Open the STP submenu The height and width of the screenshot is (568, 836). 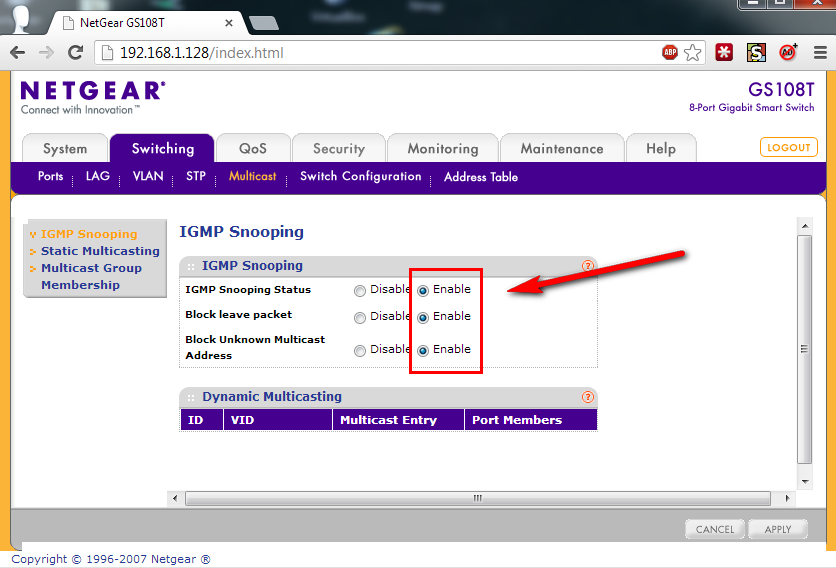pyautogui.click(x=196, y=177)
